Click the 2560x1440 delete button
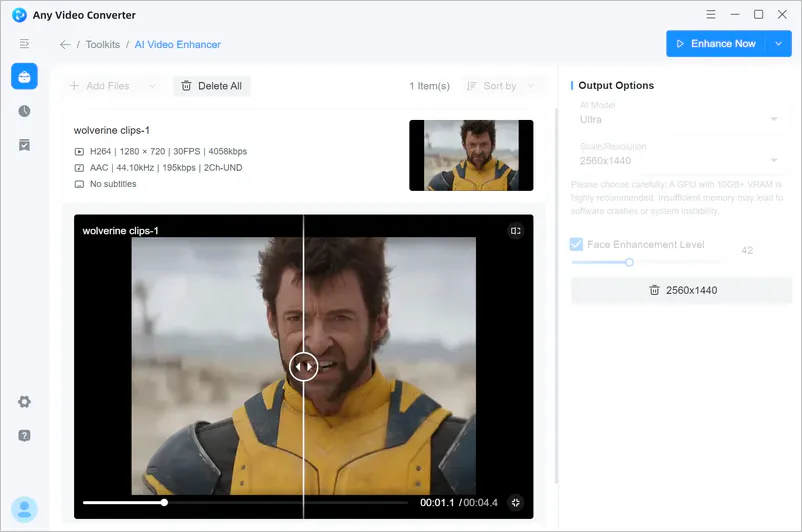Viewport: 802px width, 532px height. 681,290
